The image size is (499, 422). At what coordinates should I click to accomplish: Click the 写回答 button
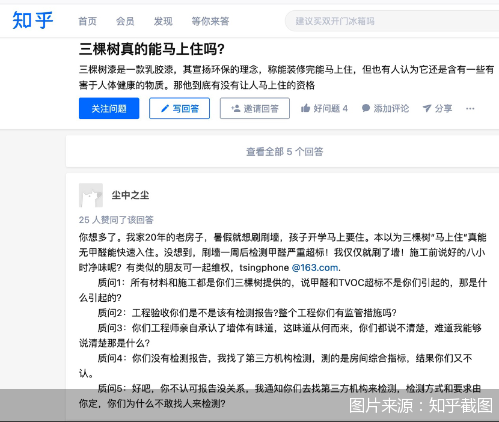pos(179,108)
